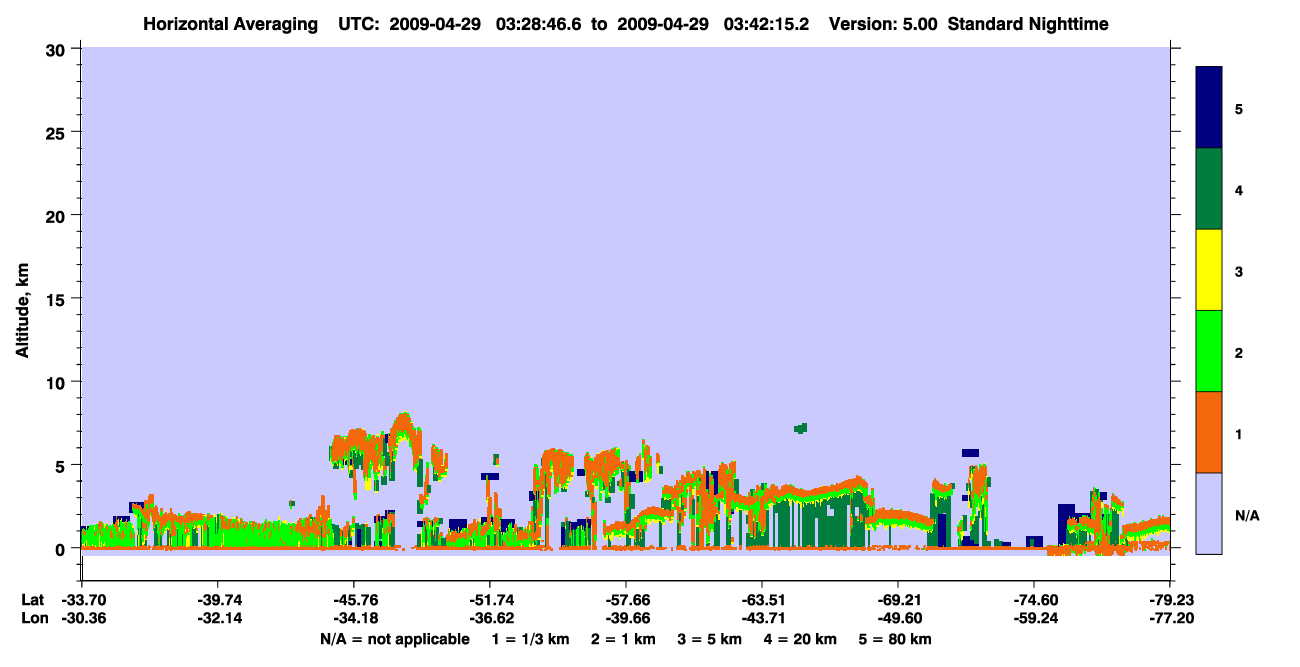Screen dimensions: 1300x667
Task: Click latitude value -74.60
Action: tap(1034, 600)
